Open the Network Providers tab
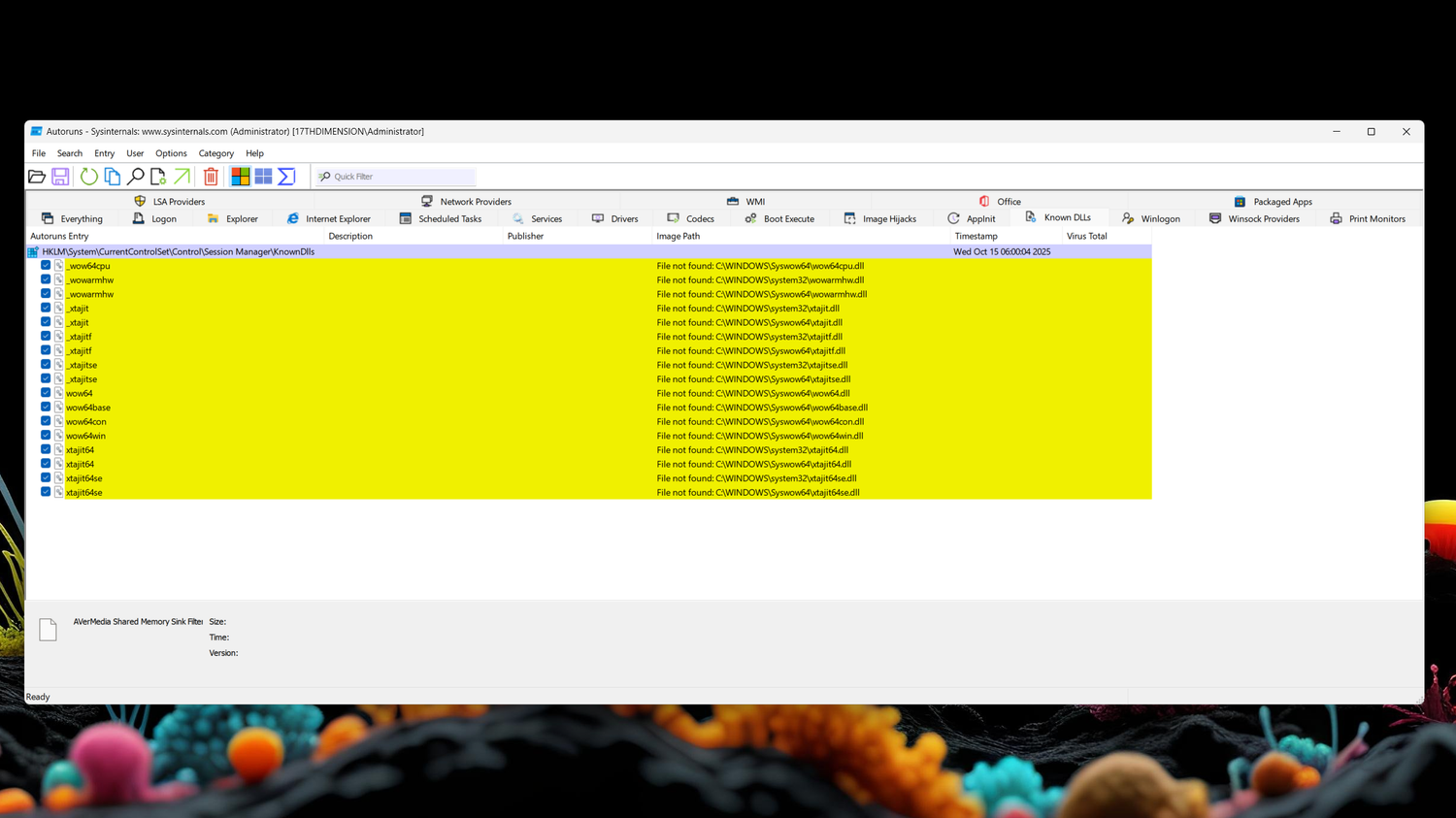The image size is (1456, 818). pyautogui.click(x=466, y=201)
